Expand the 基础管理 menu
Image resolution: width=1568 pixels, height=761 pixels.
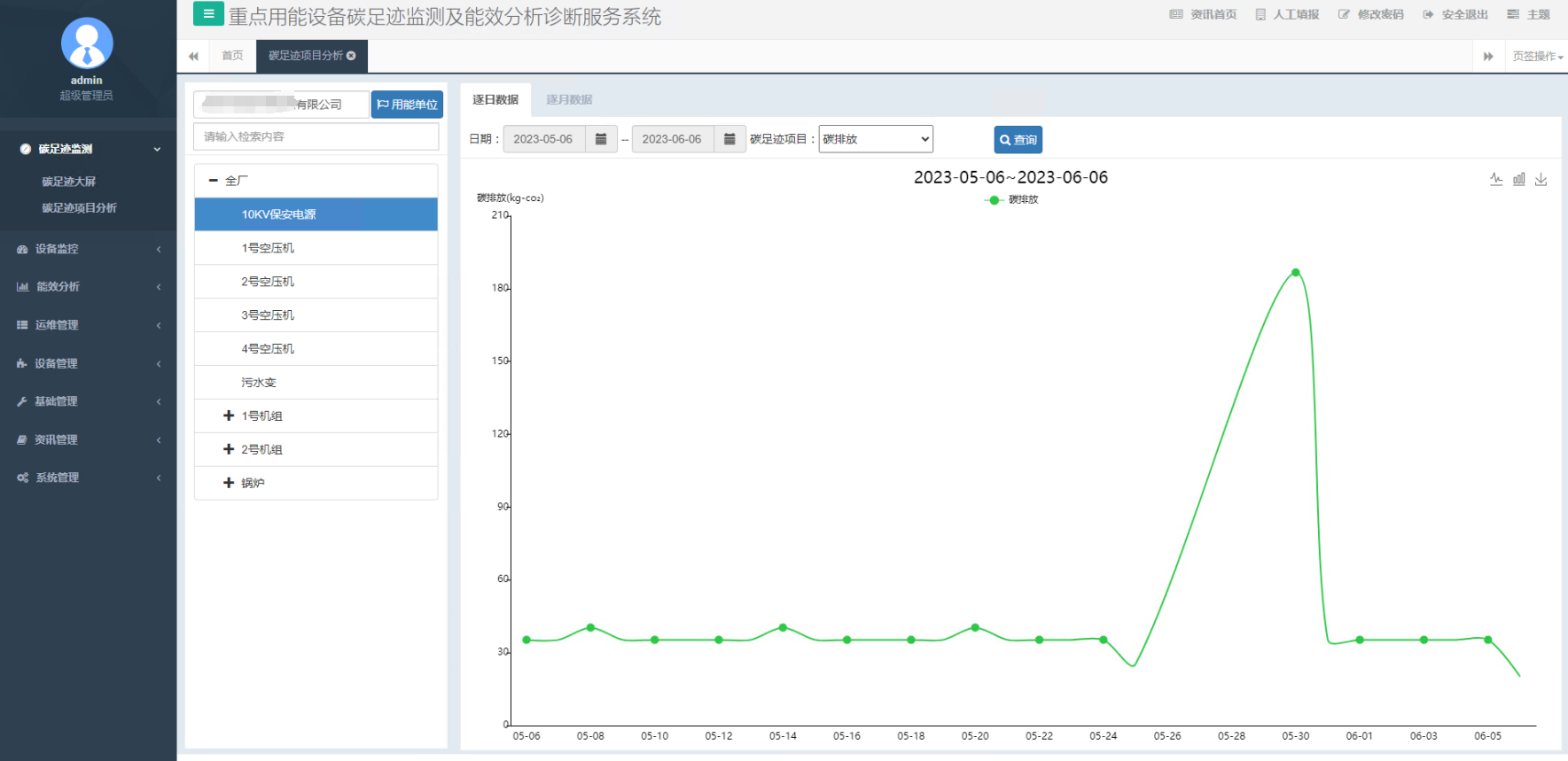(x=88, y=401)
